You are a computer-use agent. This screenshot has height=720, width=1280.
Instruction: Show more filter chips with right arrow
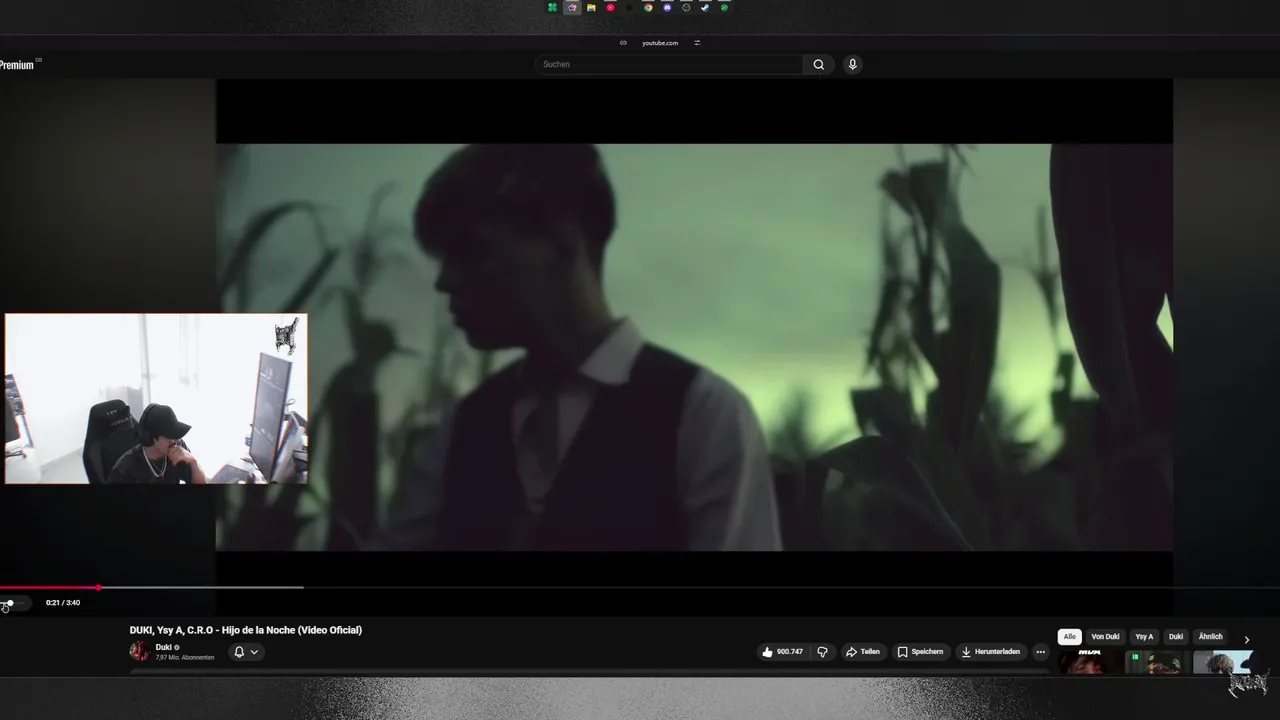(1246, 639)
